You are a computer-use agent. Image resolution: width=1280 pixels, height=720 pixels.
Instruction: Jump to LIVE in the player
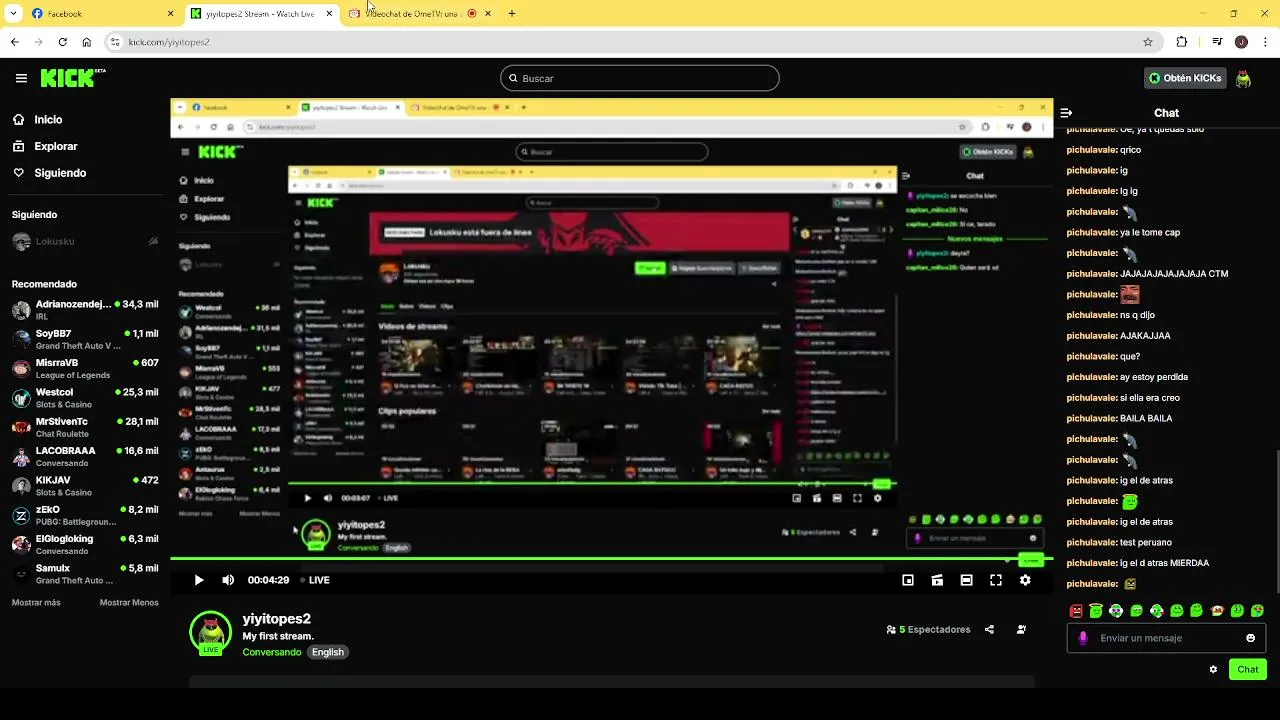click(315, 580)
